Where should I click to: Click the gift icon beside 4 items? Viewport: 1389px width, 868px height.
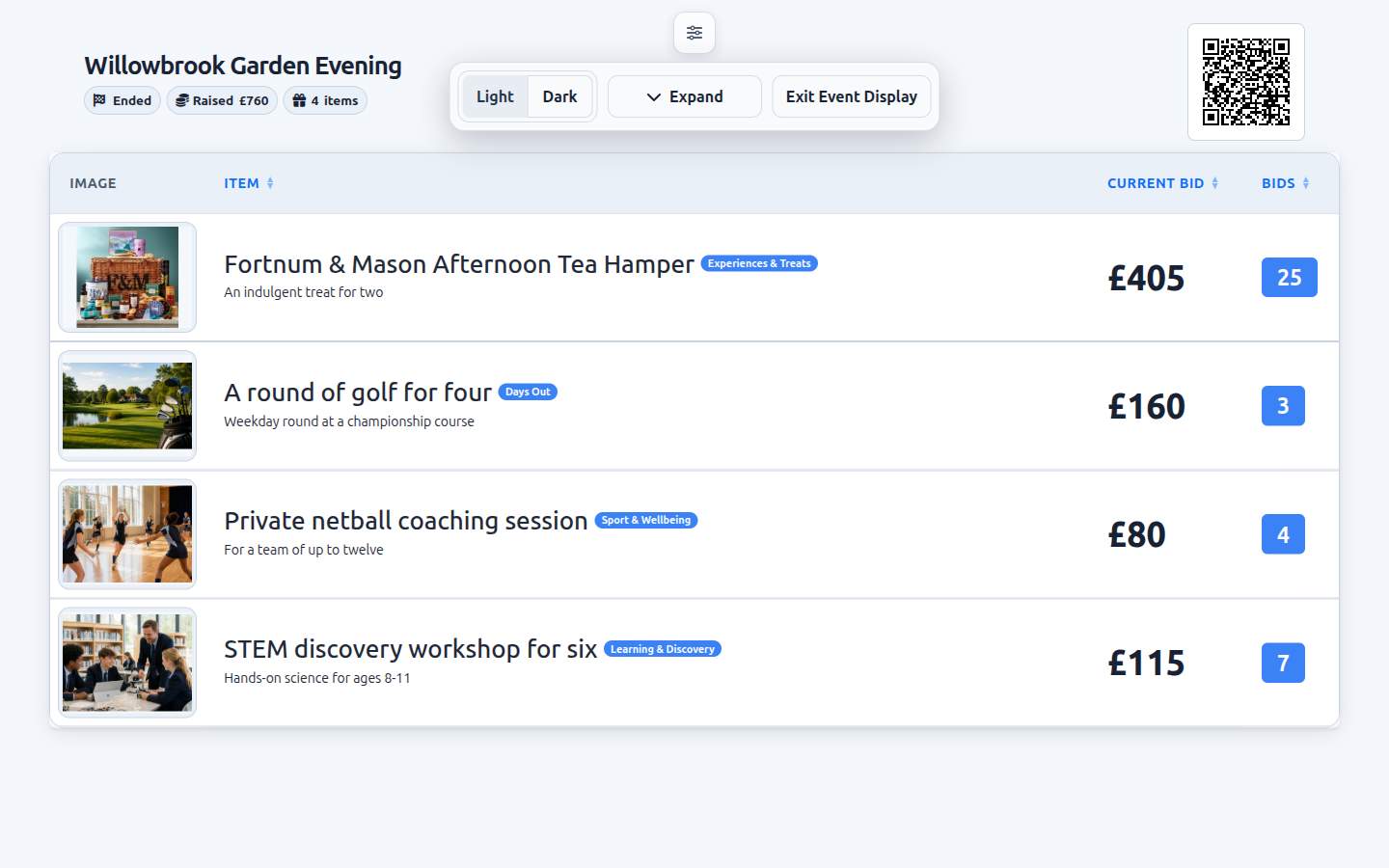299,100
